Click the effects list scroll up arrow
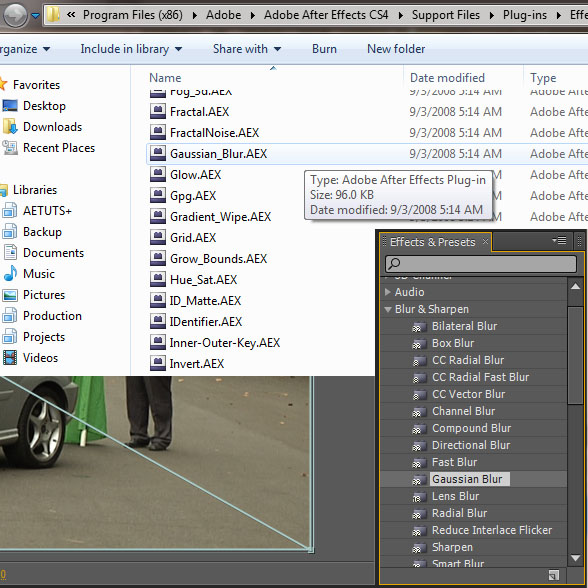This screenshot has height=588, width=588. pyautogui.click(x=575, y=287)
